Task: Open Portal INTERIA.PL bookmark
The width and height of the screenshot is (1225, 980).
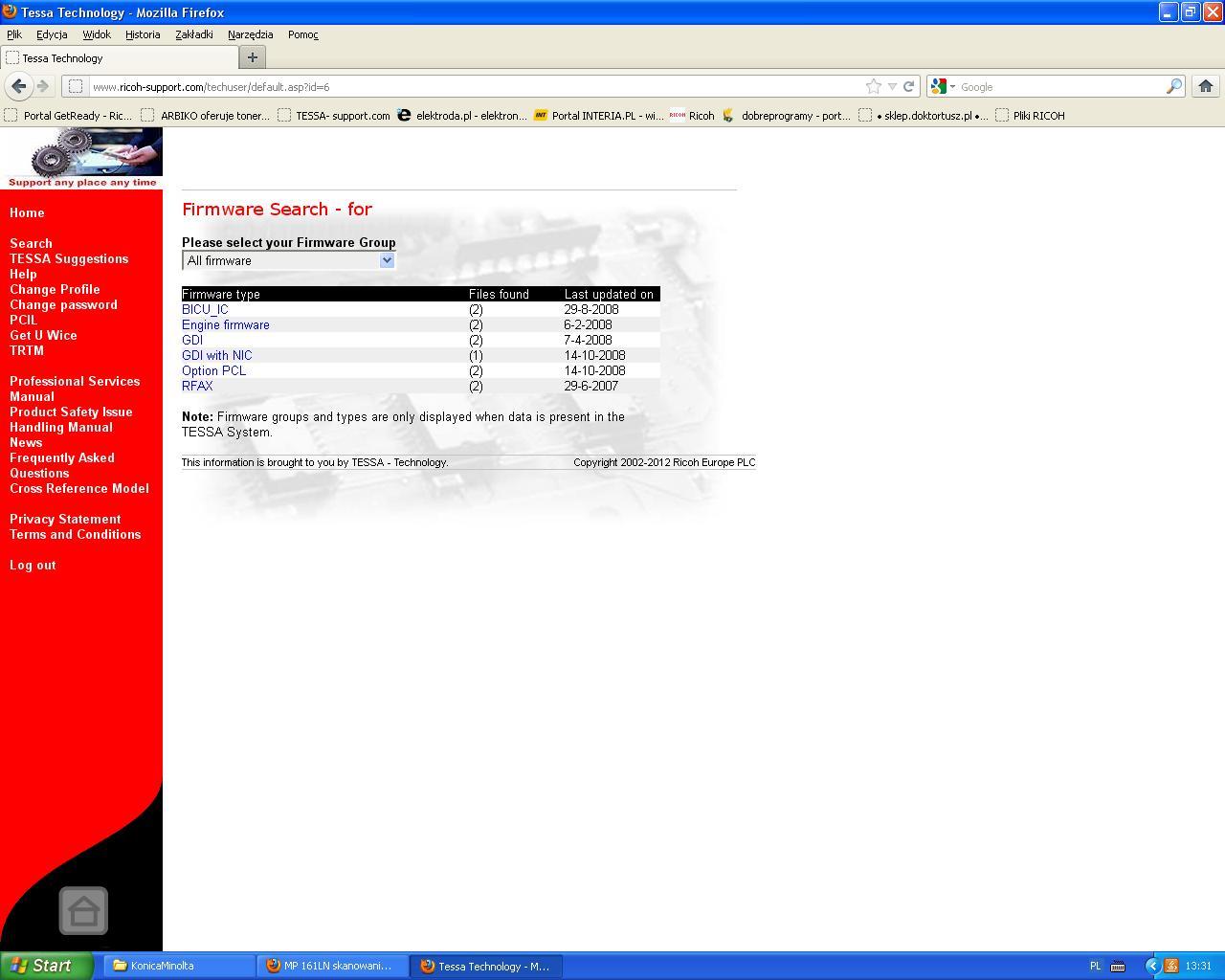Action: [598, 115]
